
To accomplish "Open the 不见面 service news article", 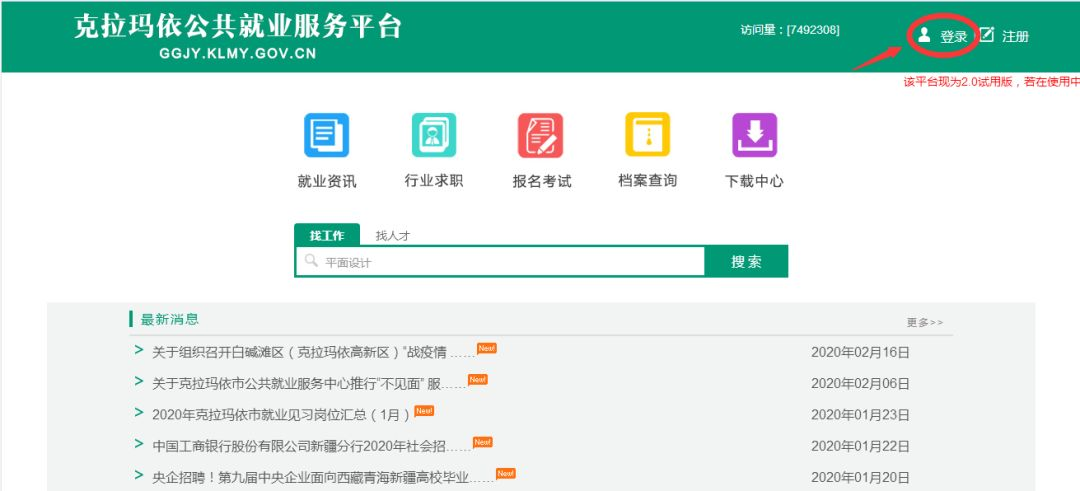I will click(x=309, y=383).
